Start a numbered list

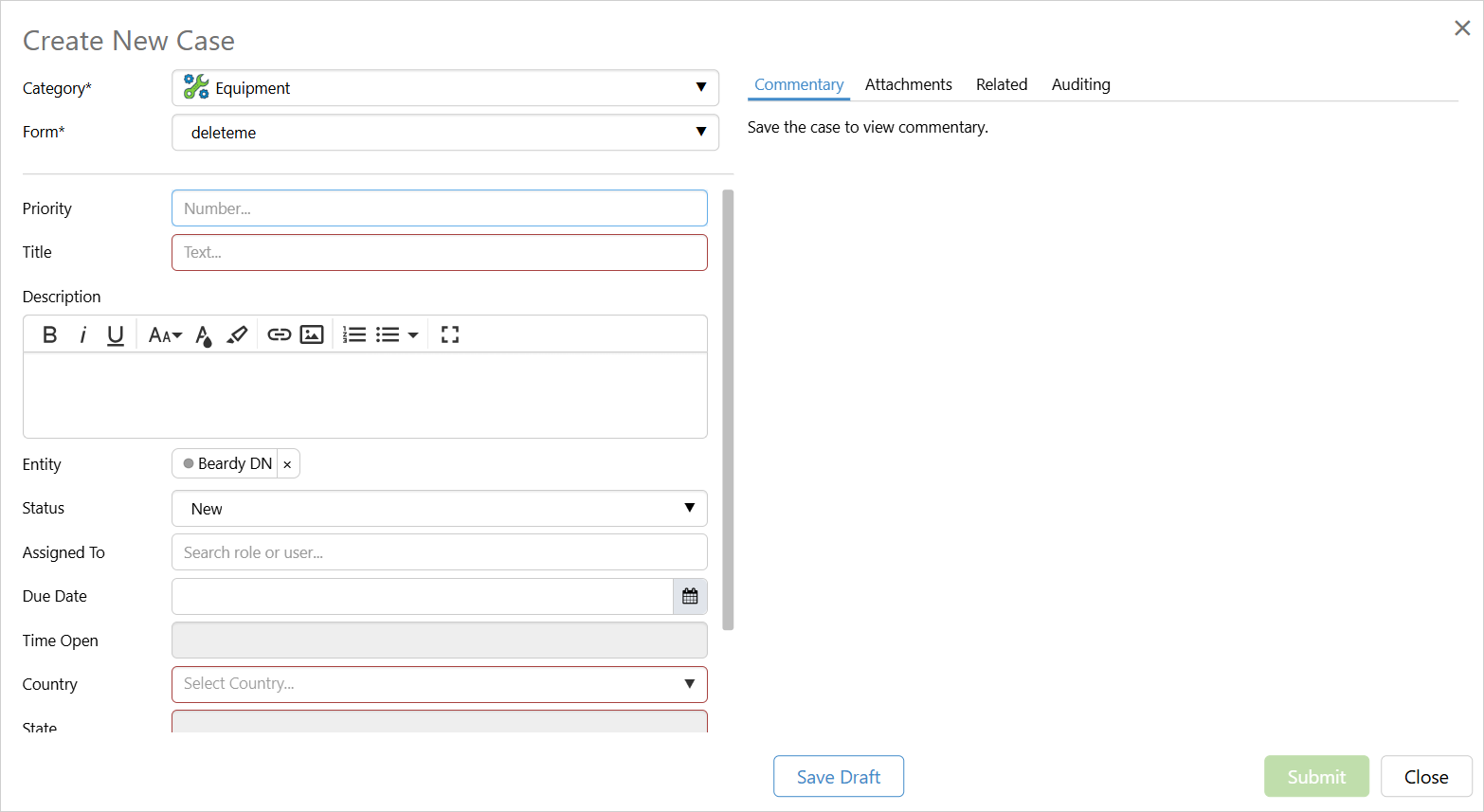click(354, 334)
